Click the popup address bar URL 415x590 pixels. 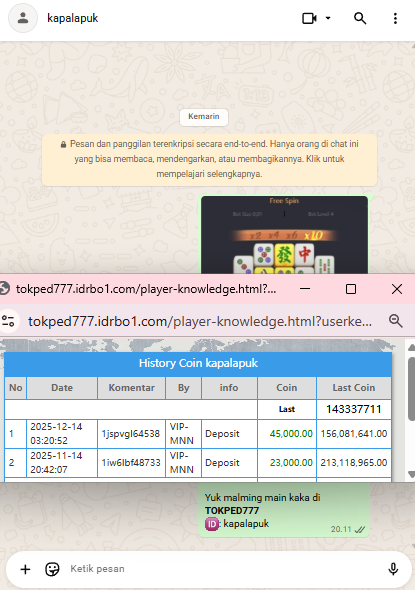click(200, 321)
